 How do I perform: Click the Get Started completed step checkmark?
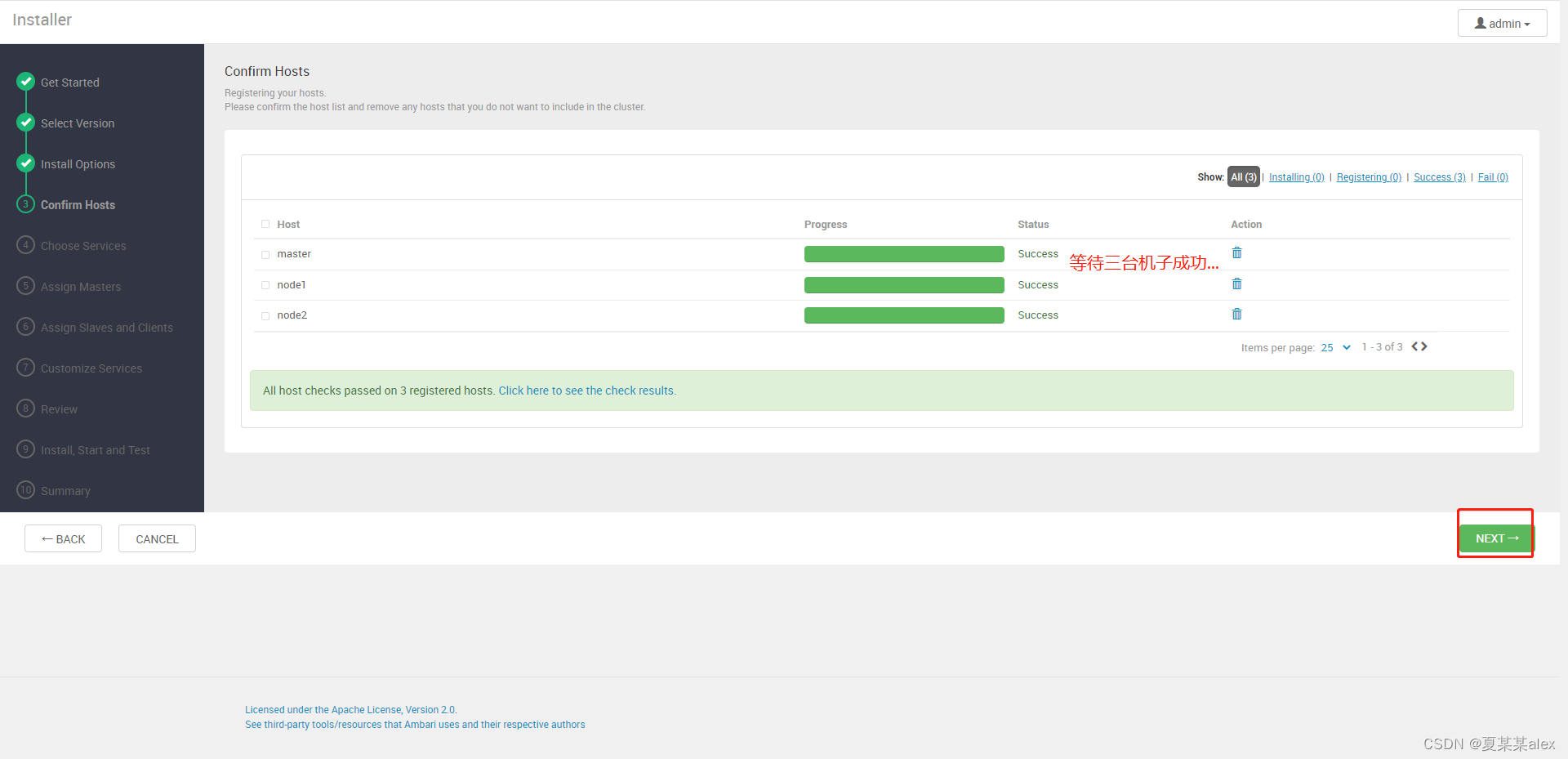[25, 81]
